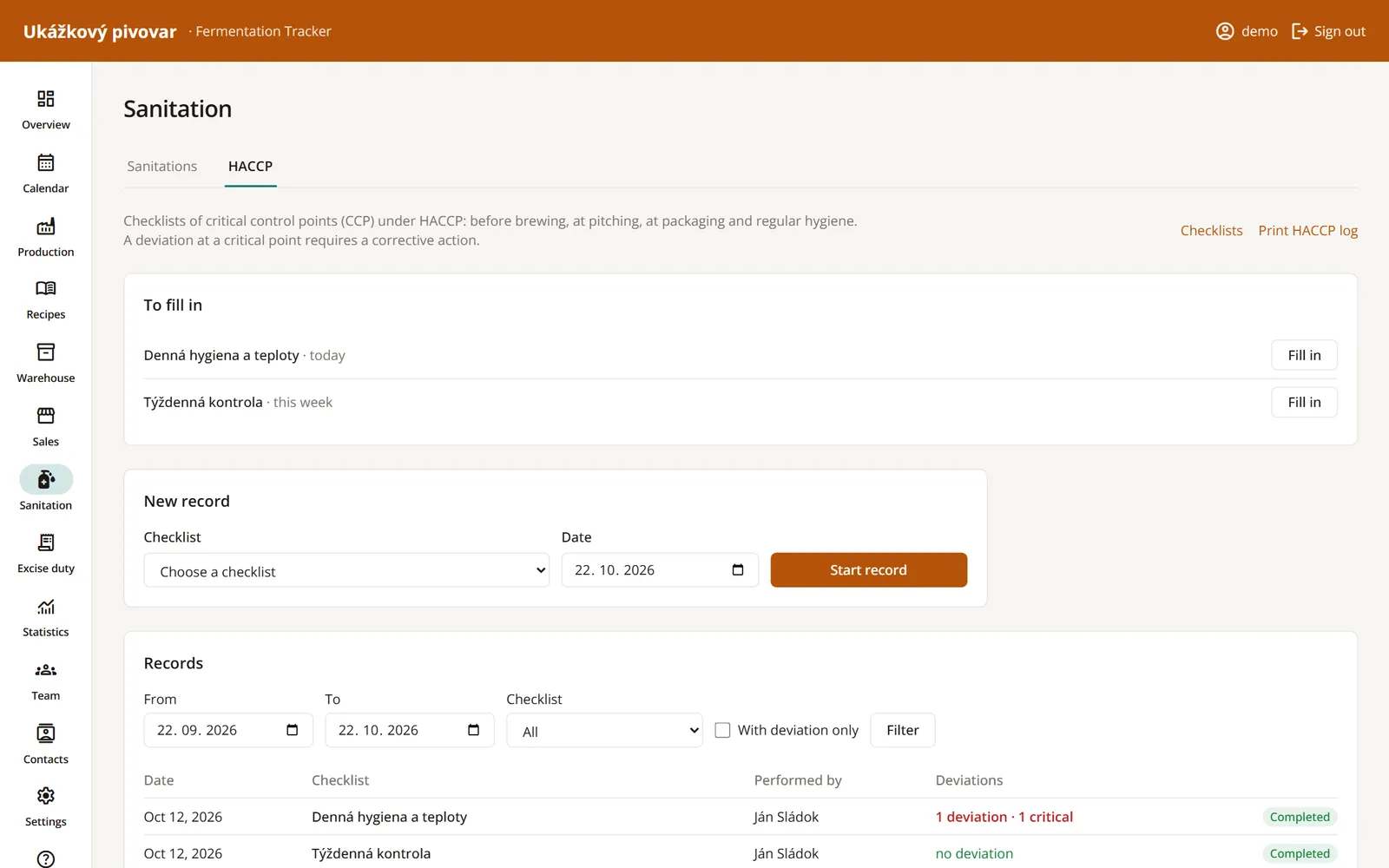Viewport: 1389px width, 868px height.
Task: Fill in Denná hygiena a teploty
Action: [x=1304, y=355]
